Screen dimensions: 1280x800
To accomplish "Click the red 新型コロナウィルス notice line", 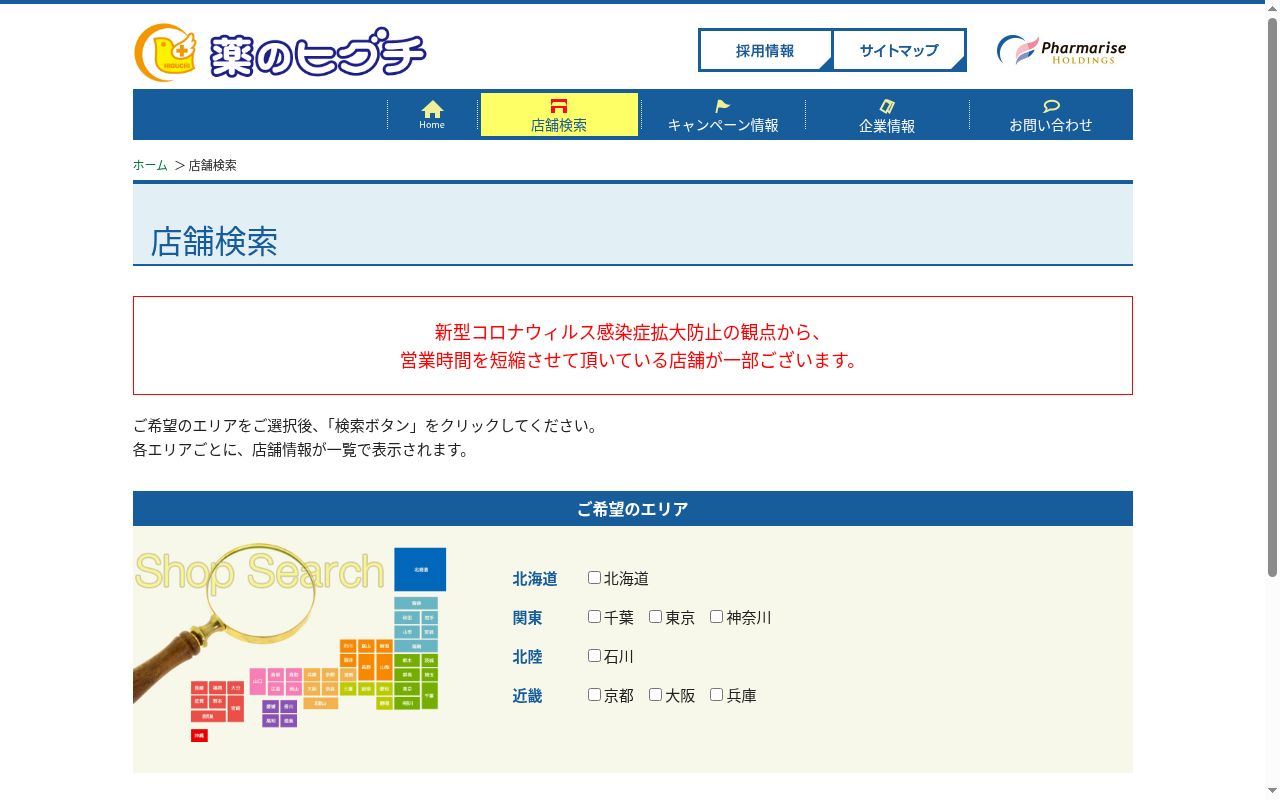I will point(628,332).
